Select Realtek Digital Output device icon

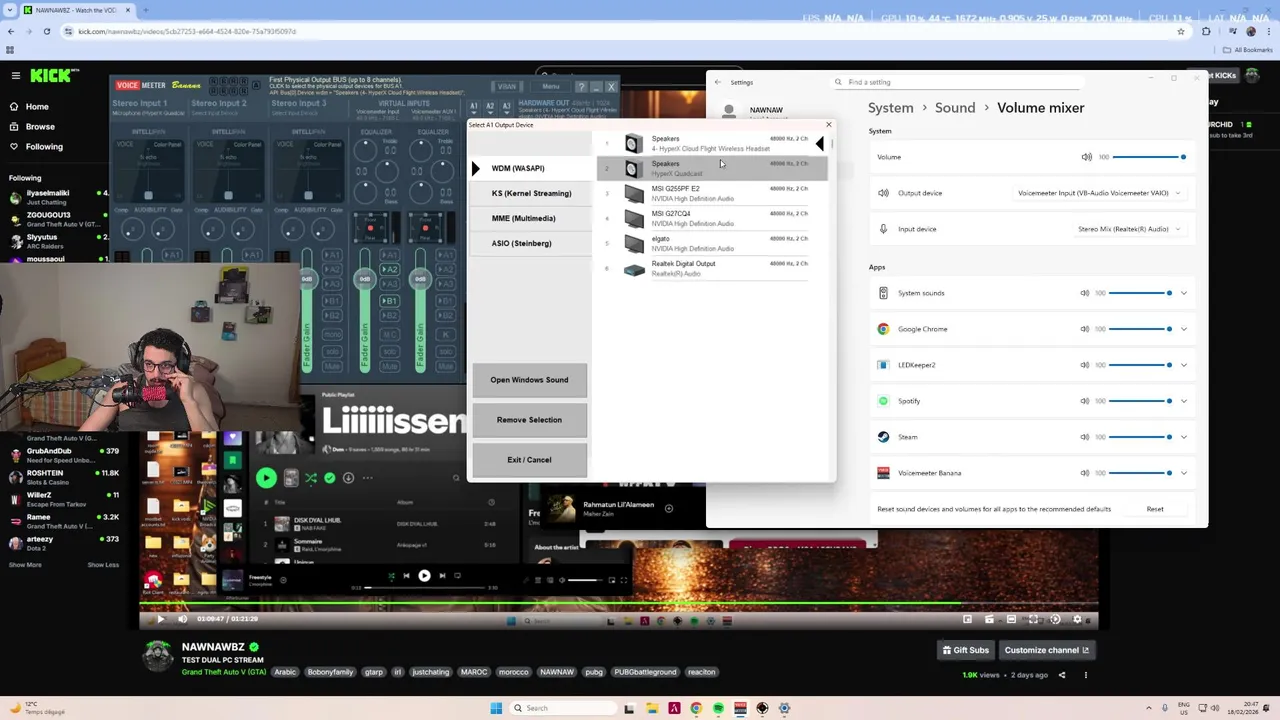pyautogui.click(x=634, y=269)
